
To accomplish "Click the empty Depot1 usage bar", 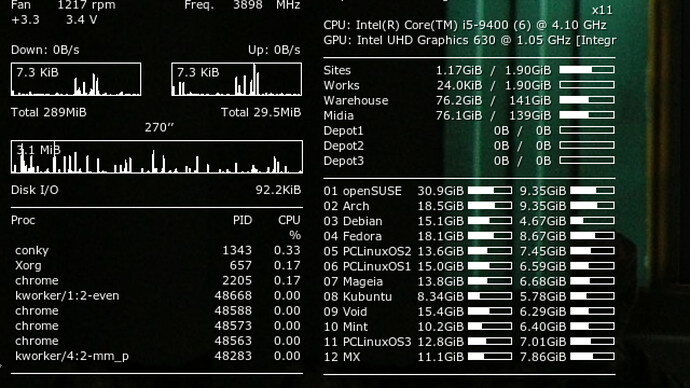I will click(x=587, y=130).
